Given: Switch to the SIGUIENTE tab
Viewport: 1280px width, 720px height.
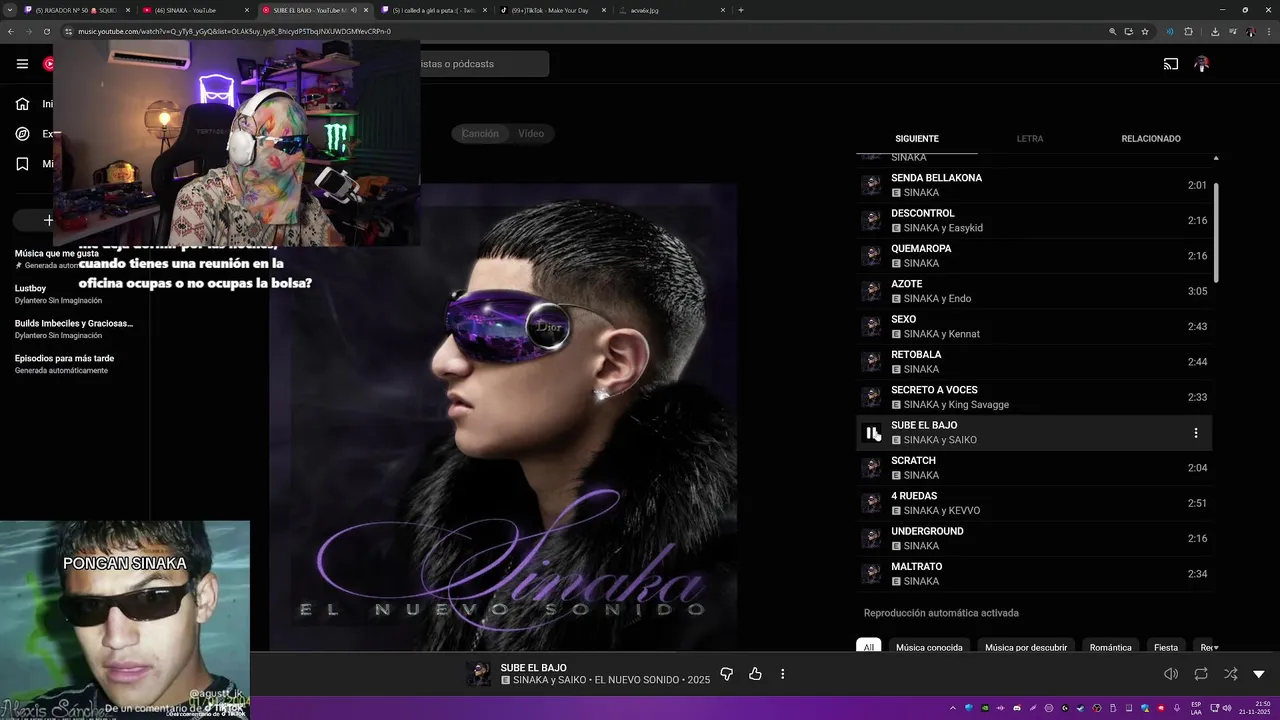Looking at the screenshot, I should coord(917,139).
